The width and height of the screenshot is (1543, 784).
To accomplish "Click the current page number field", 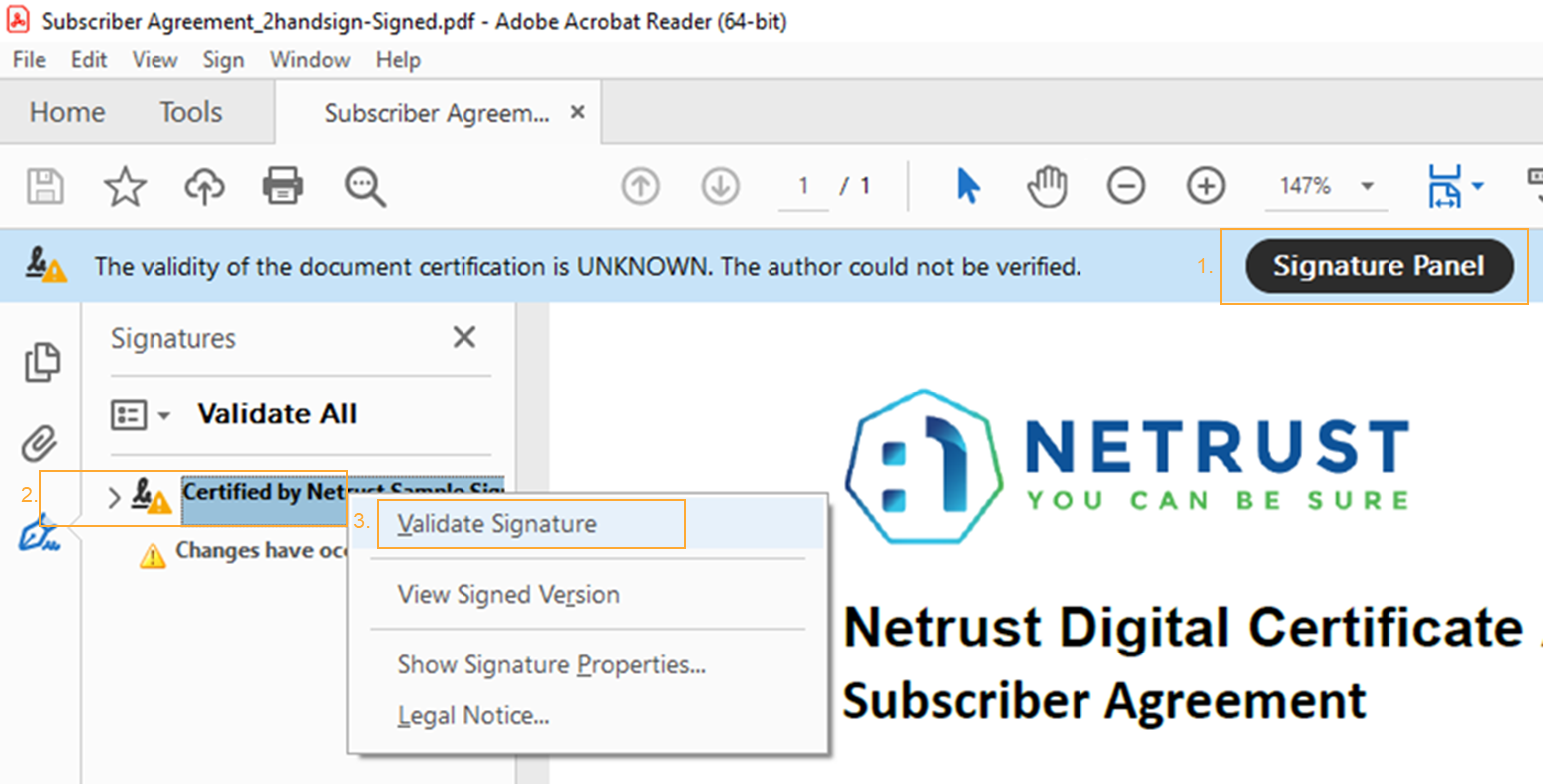I will 803,186.
